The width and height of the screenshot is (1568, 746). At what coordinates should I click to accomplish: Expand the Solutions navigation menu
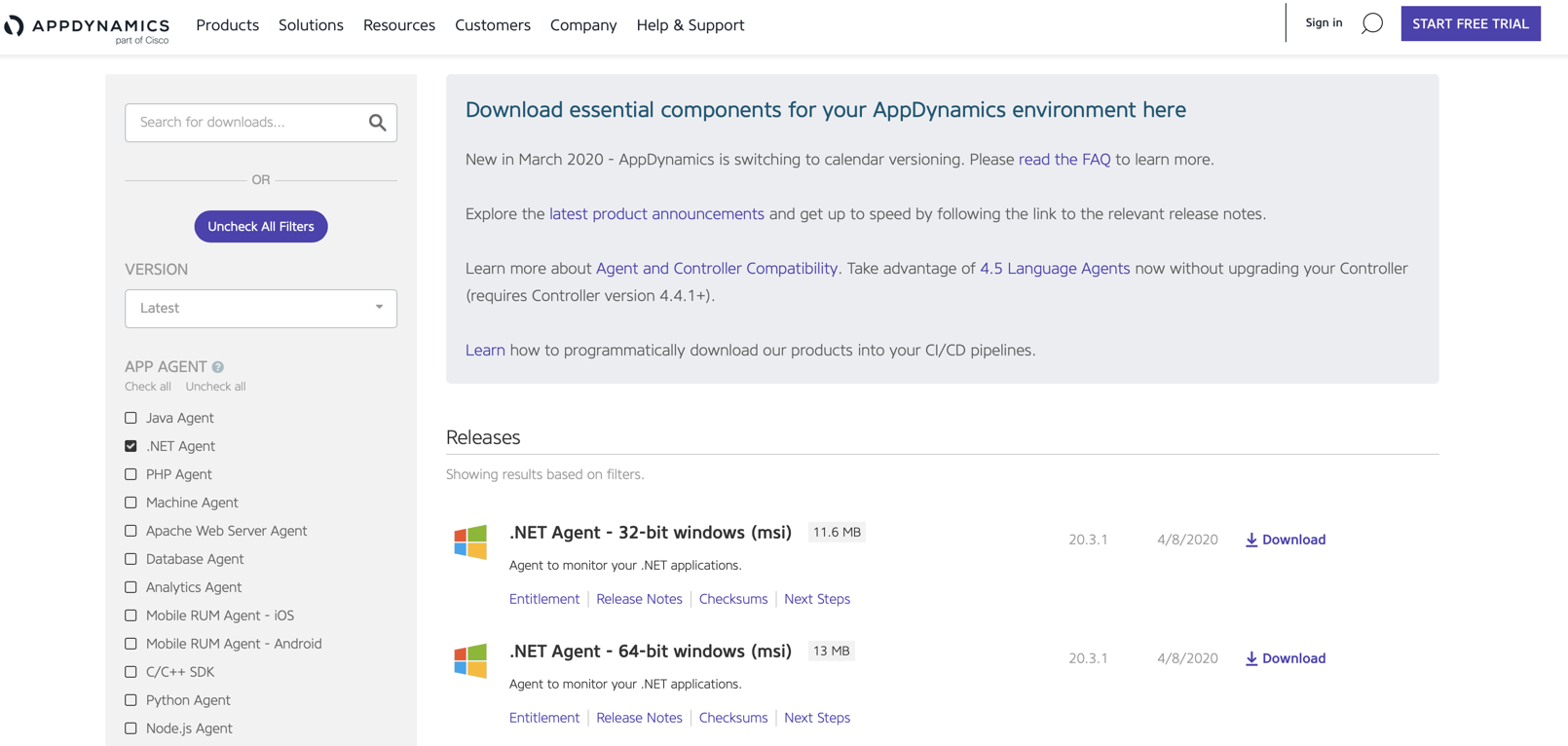pos(311,25)
